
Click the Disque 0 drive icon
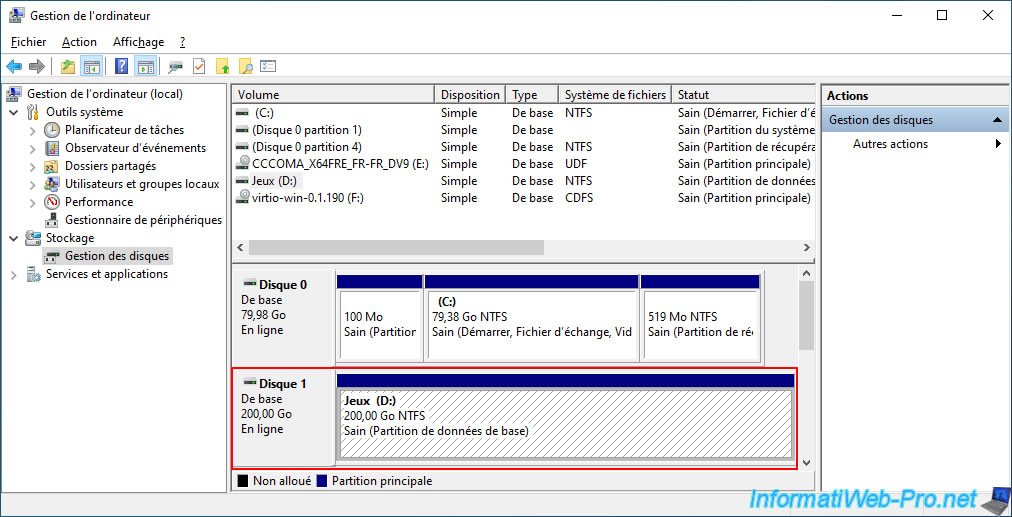tap(249, 284)
